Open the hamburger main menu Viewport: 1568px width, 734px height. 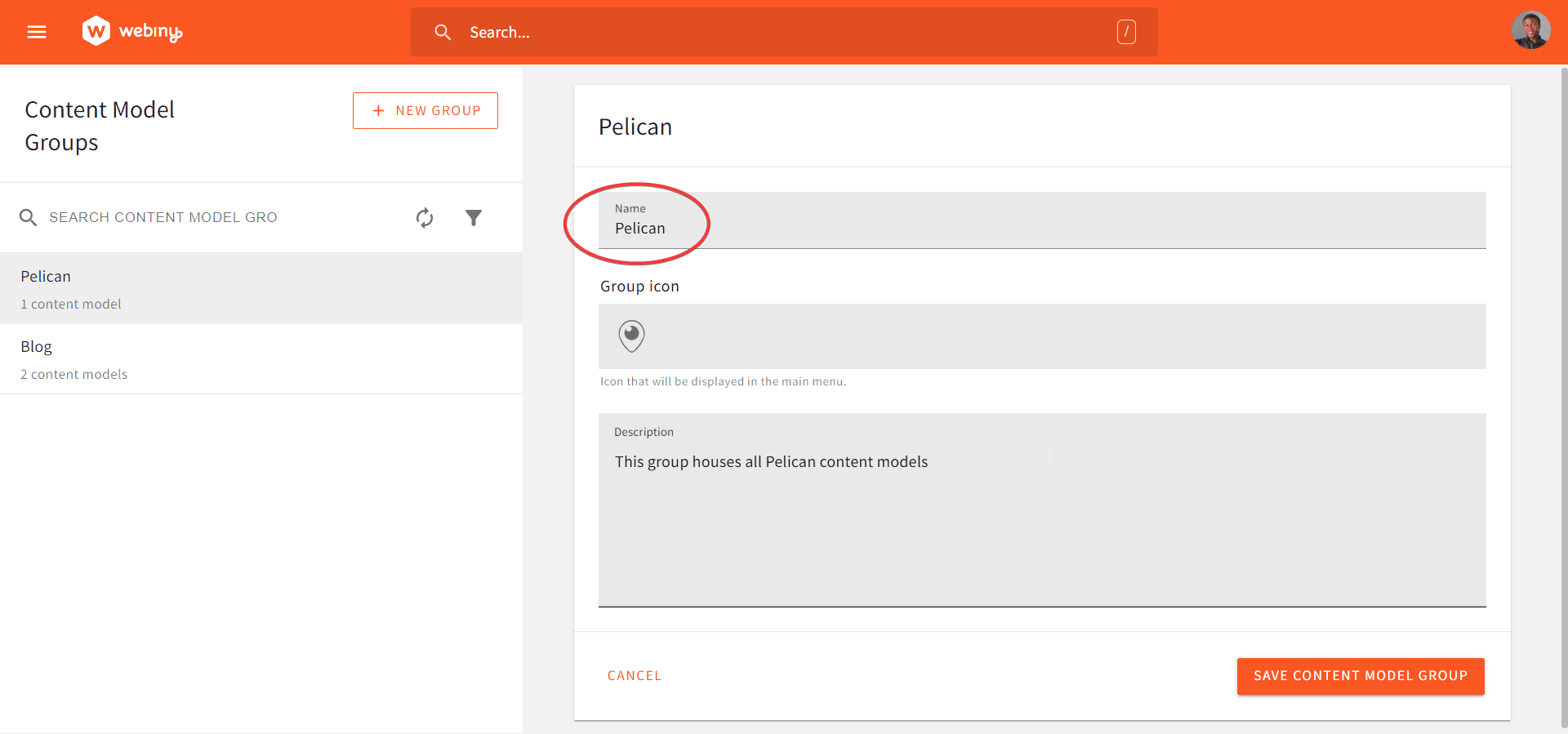click(x=37, y=32)
